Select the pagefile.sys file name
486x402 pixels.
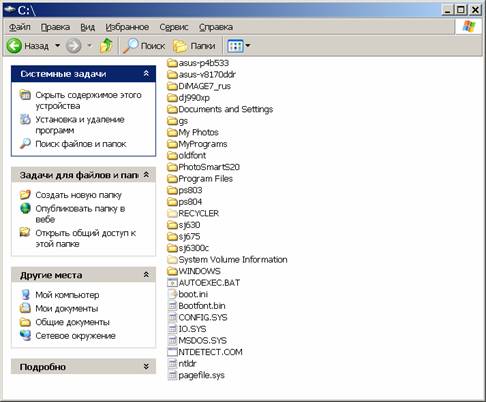(201, 375)
